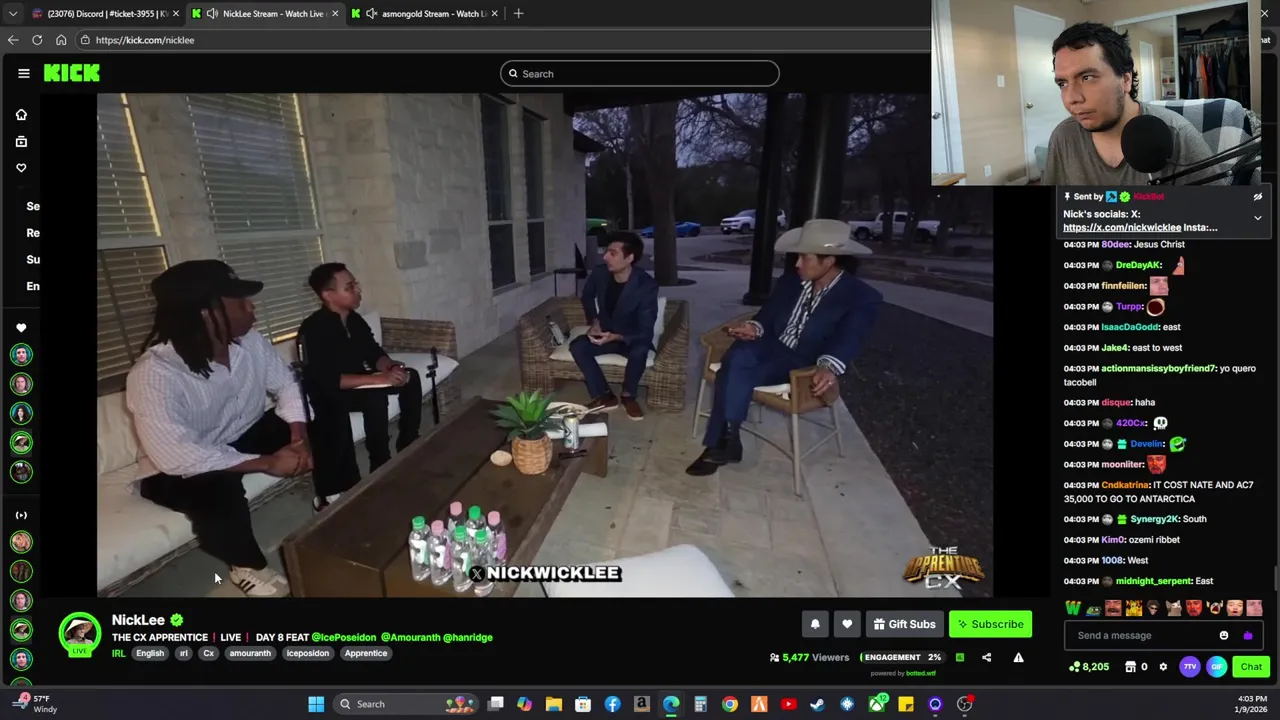Viewport: 1280px width, 720px height.
Task: Open the x.com/nickwicklee link
Action: (1122, 227)
